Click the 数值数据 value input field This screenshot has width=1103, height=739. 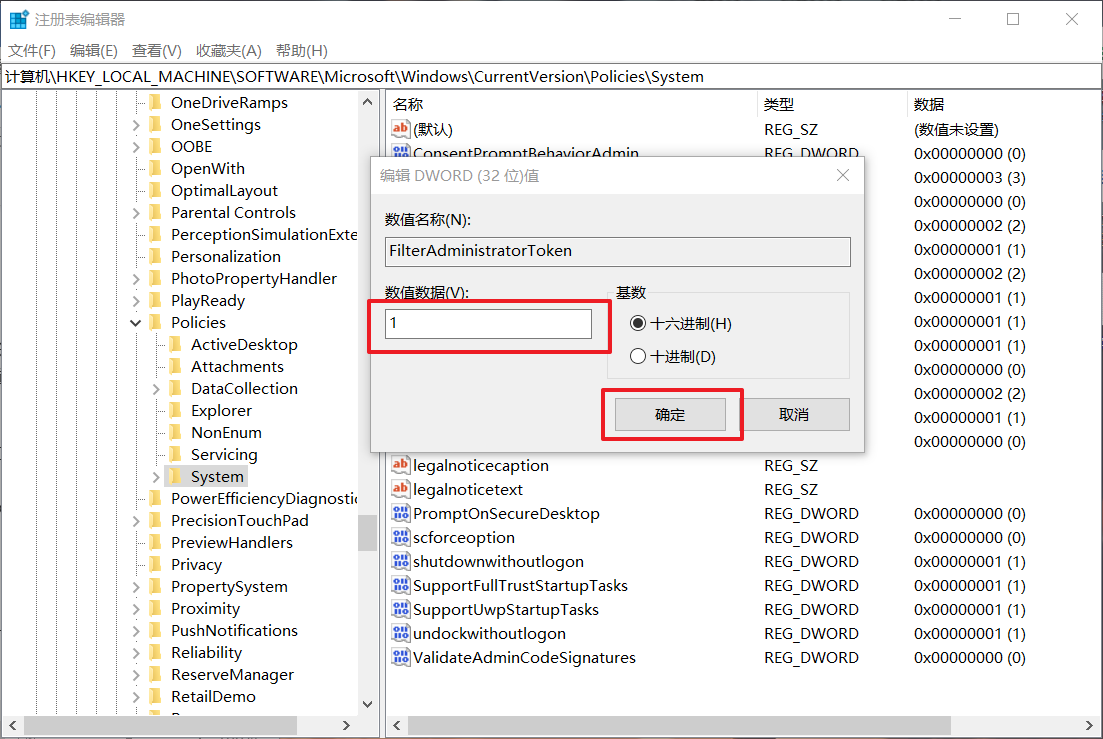[x=488, y=324]
